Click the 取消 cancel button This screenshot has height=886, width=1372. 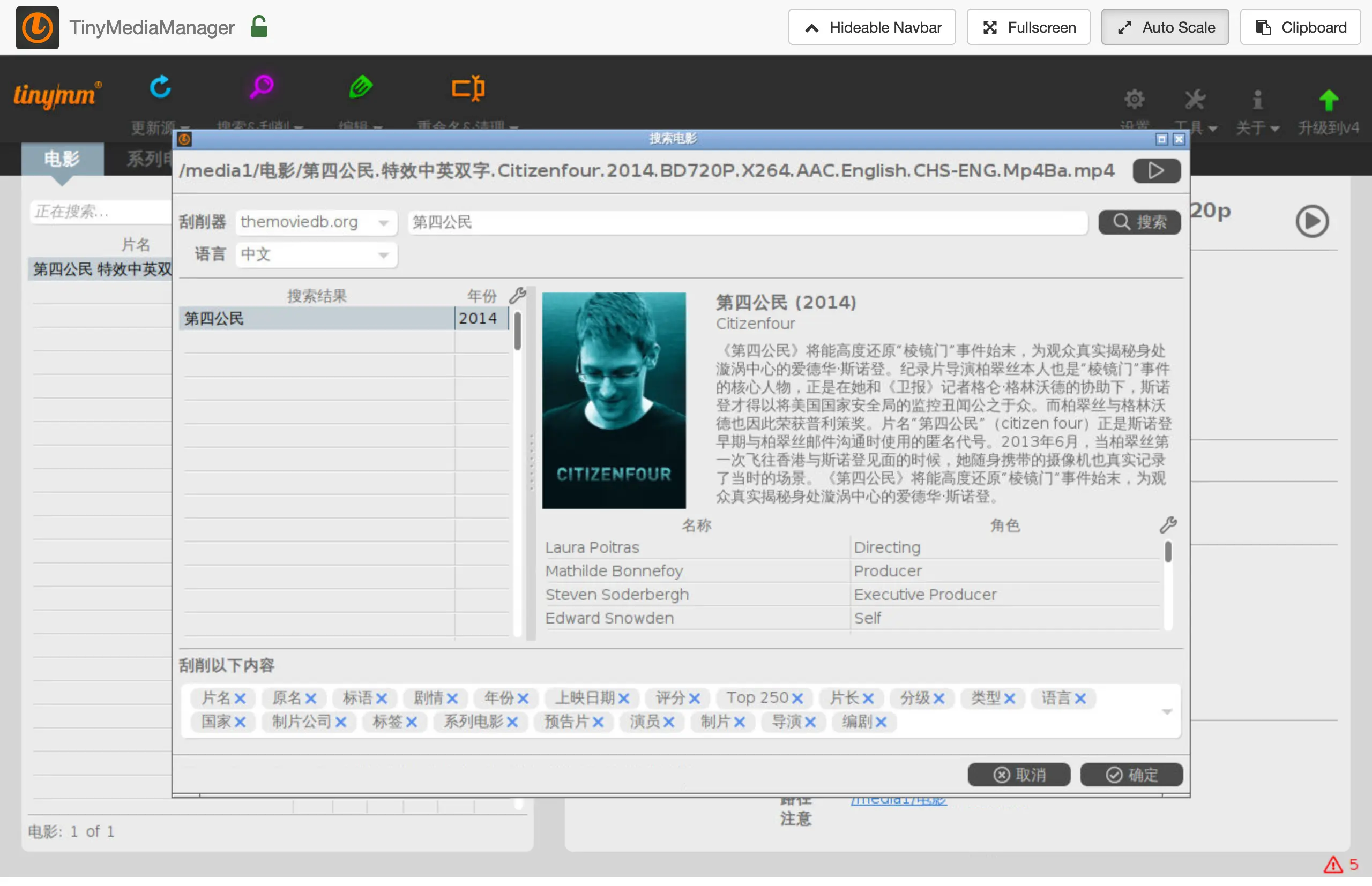tap(1019, 775)
